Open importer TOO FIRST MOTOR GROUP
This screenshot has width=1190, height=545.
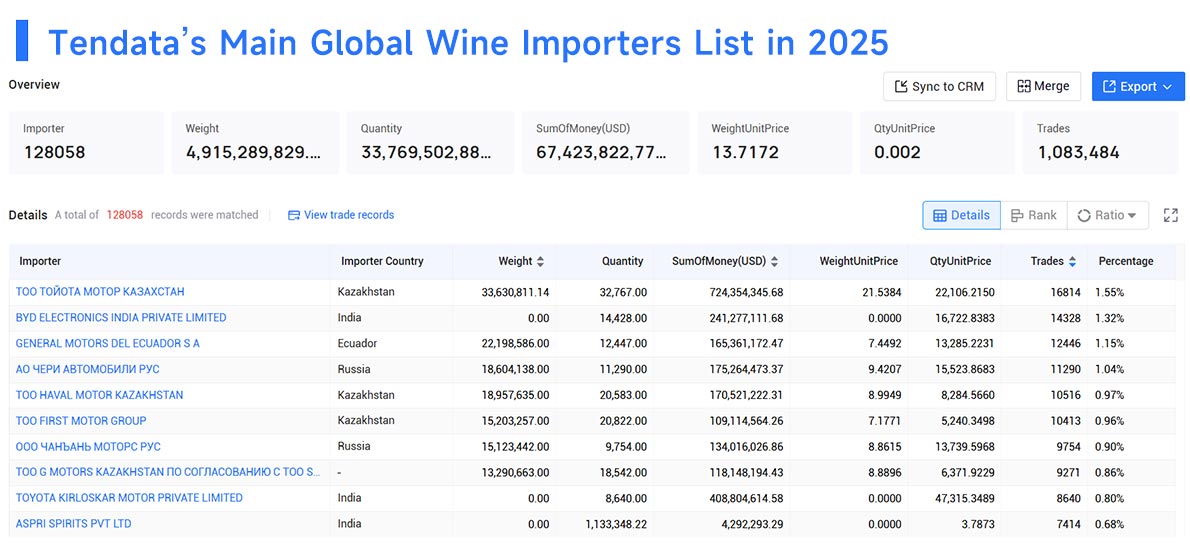tap(81, 421)
